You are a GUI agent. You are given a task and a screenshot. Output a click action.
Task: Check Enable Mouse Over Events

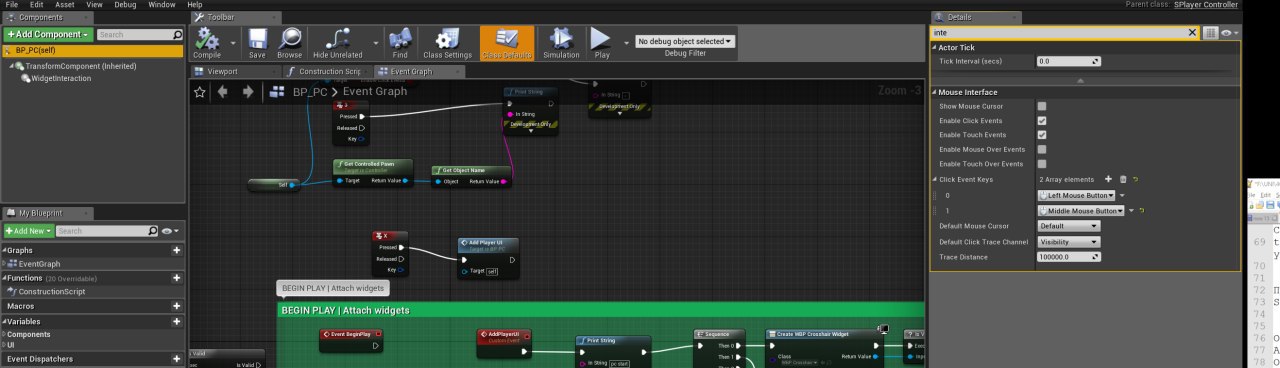1041,149
